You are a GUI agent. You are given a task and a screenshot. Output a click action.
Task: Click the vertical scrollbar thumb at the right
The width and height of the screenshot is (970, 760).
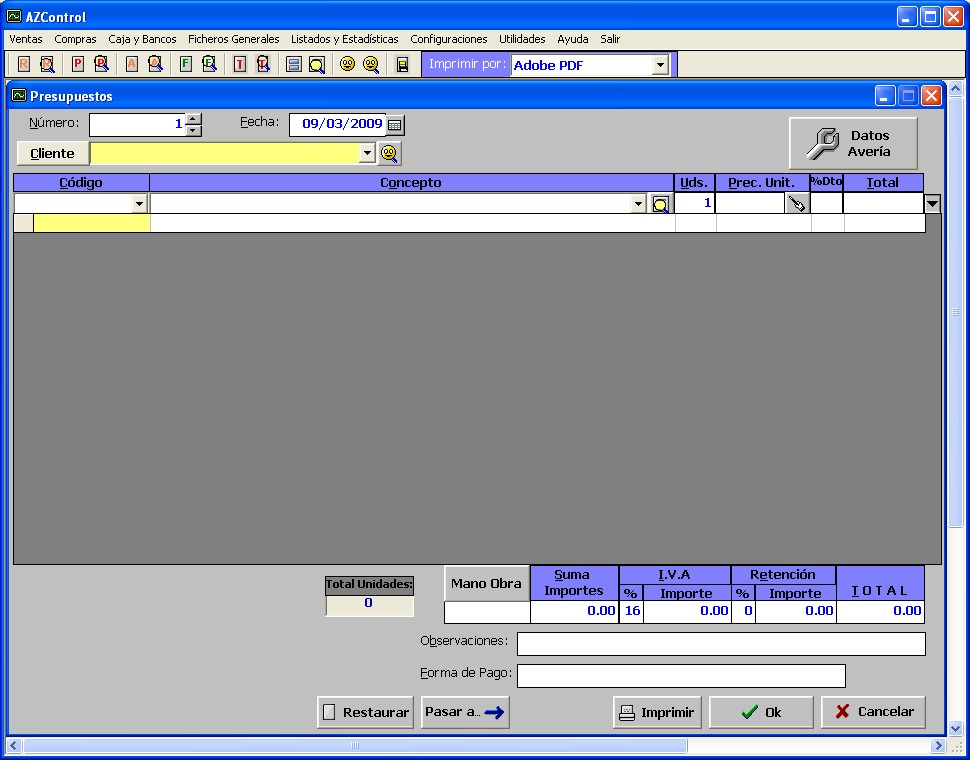956,312
